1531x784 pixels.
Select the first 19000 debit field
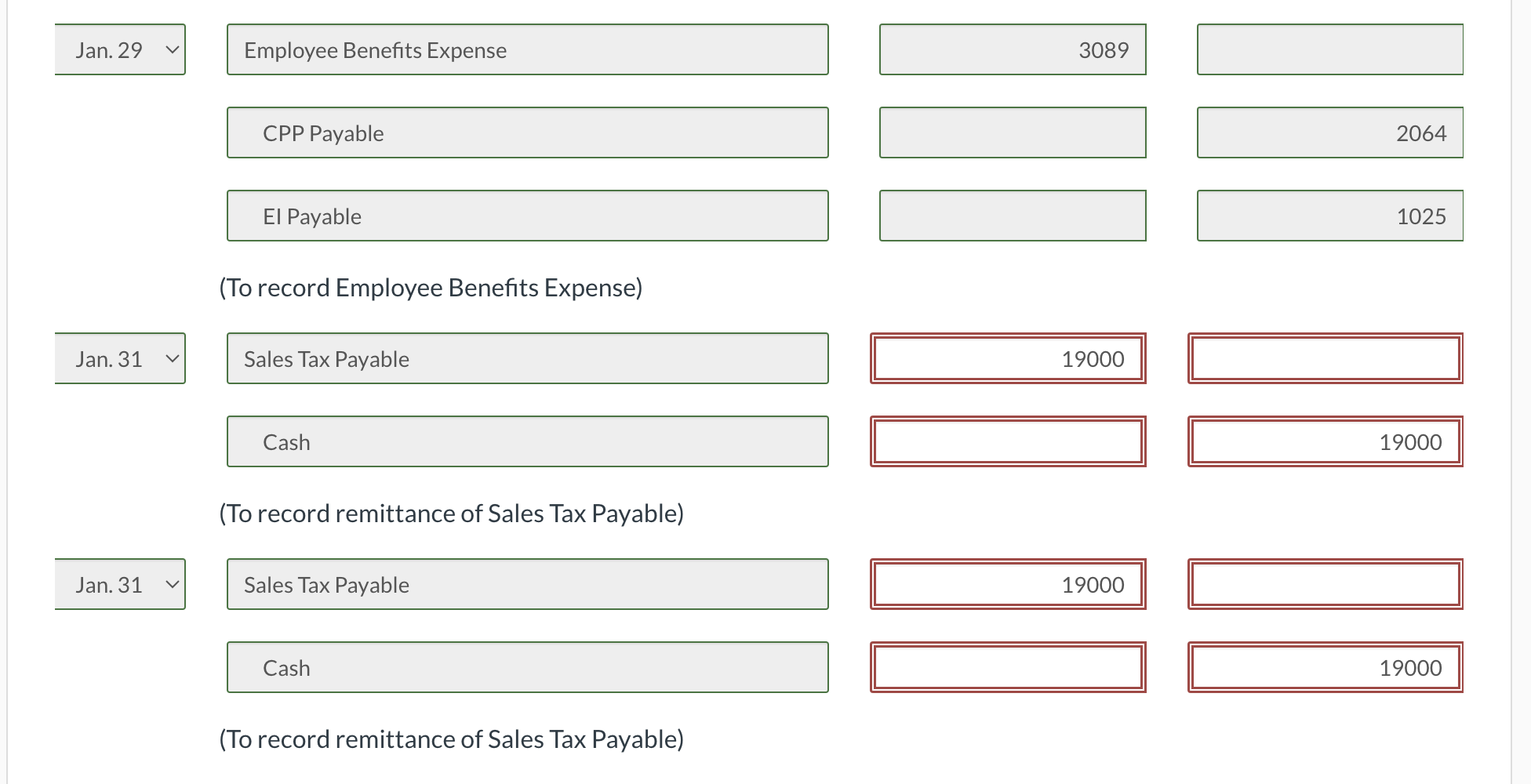point(1008,358)
